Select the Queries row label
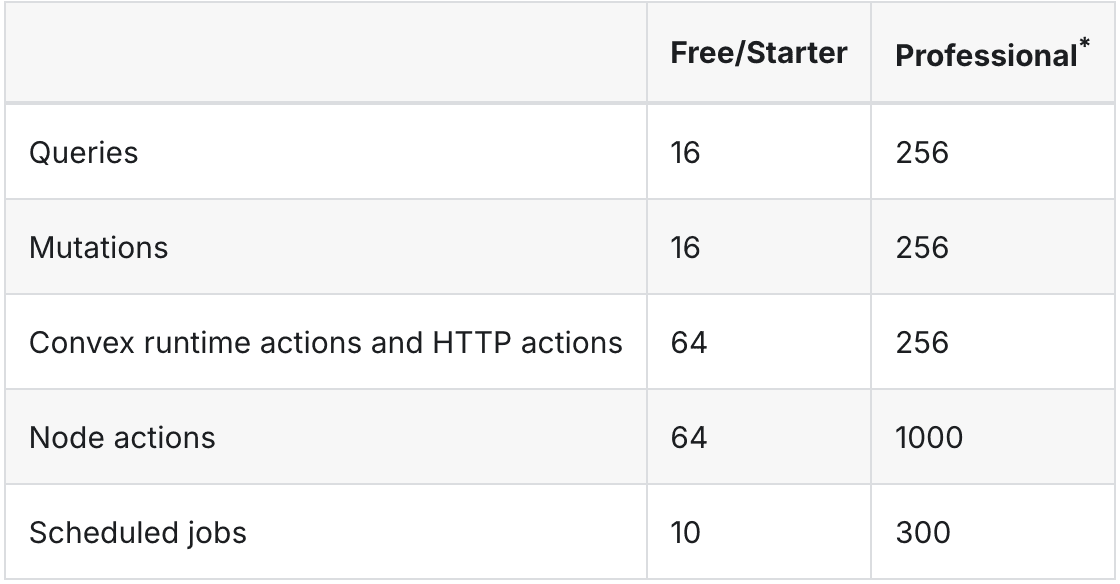 coord(83,153)
